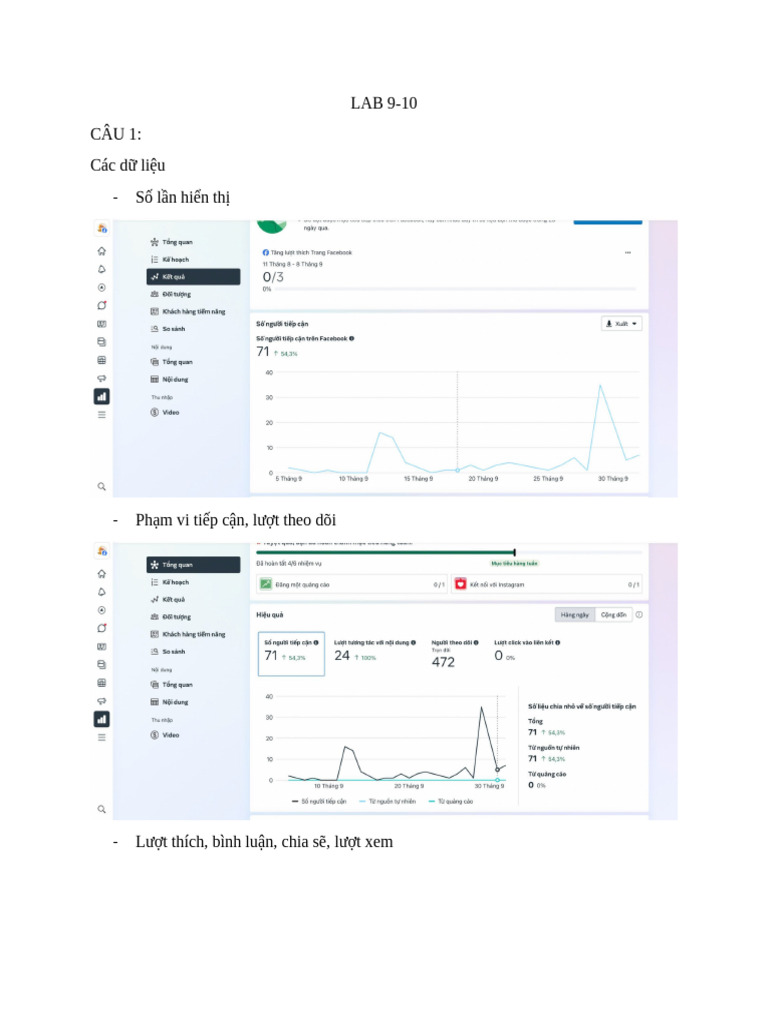Click the notifications bell in the first screenshot
768x1024 pixels.
click(101, 269)
